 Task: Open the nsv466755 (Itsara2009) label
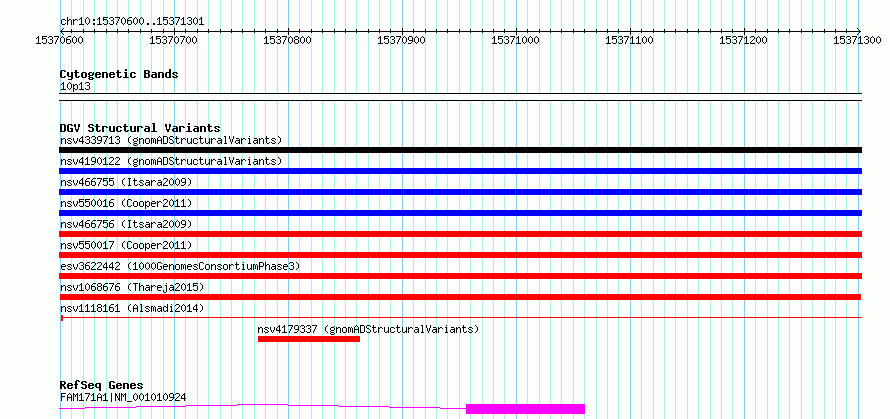pos(126,182)
